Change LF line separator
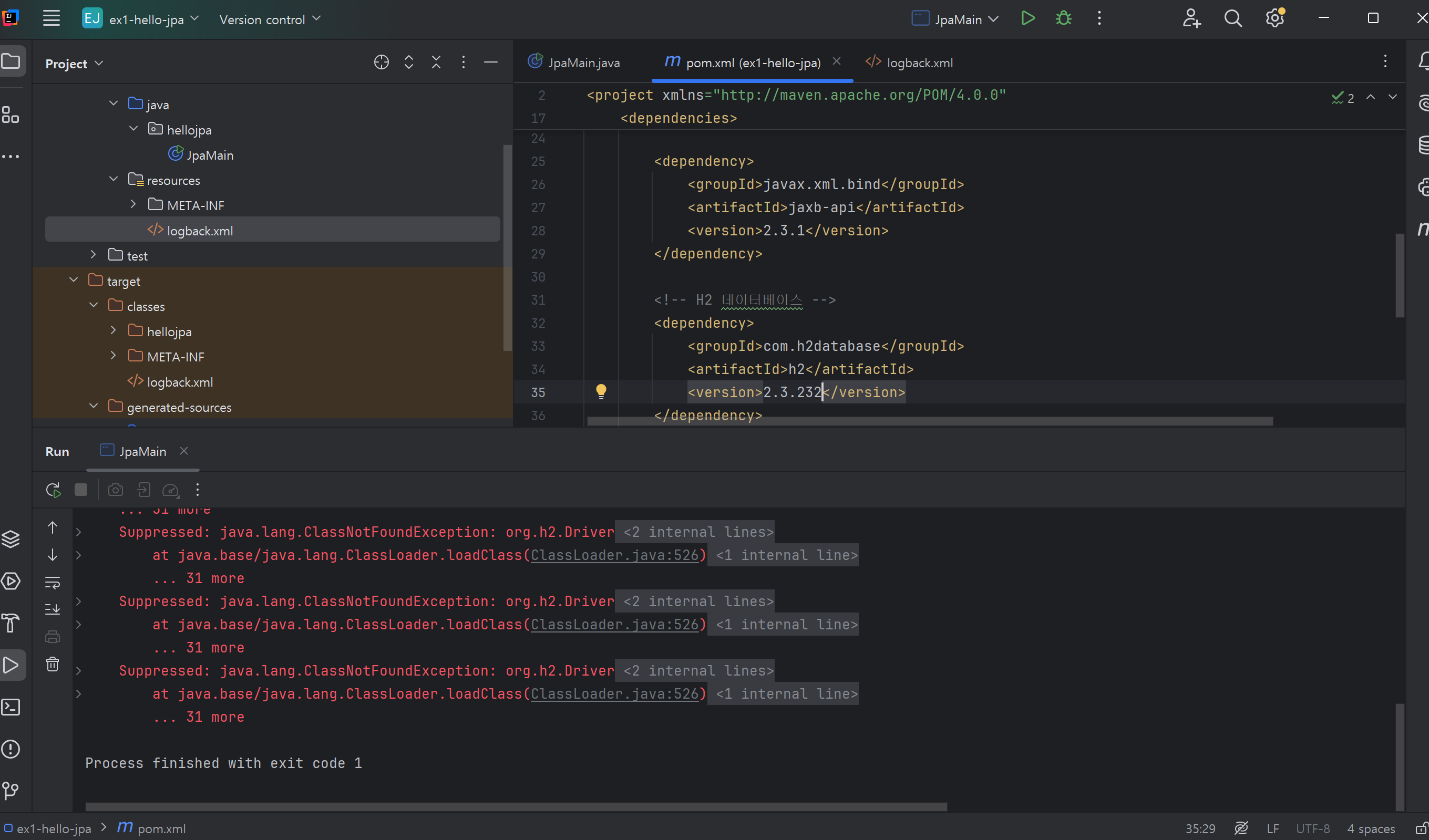The image size is (1429, 840). click(1272, 828)
